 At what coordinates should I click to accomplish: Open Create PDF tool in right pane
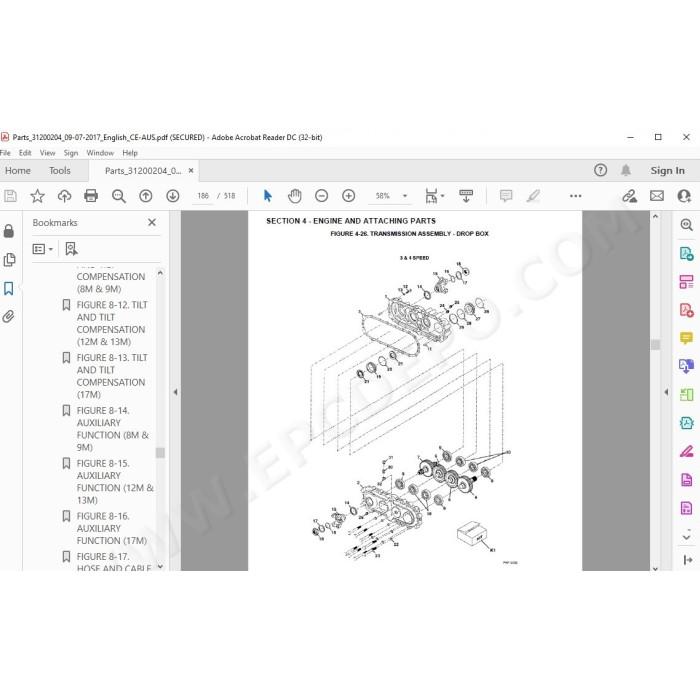(x=686, y=310)
